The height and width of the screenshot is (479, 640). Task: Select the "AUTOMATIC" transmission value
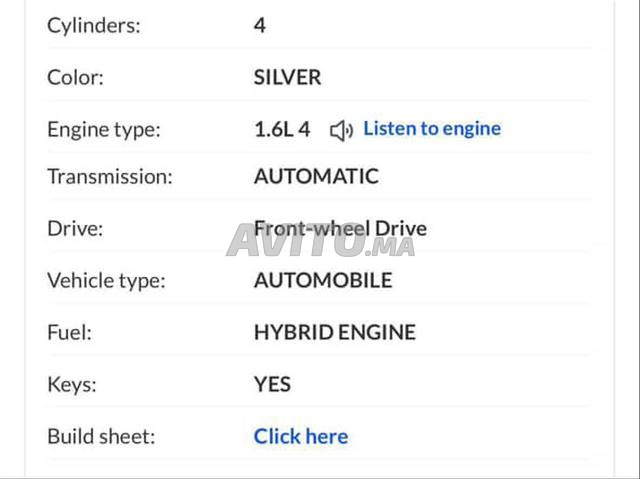point(316,177)
